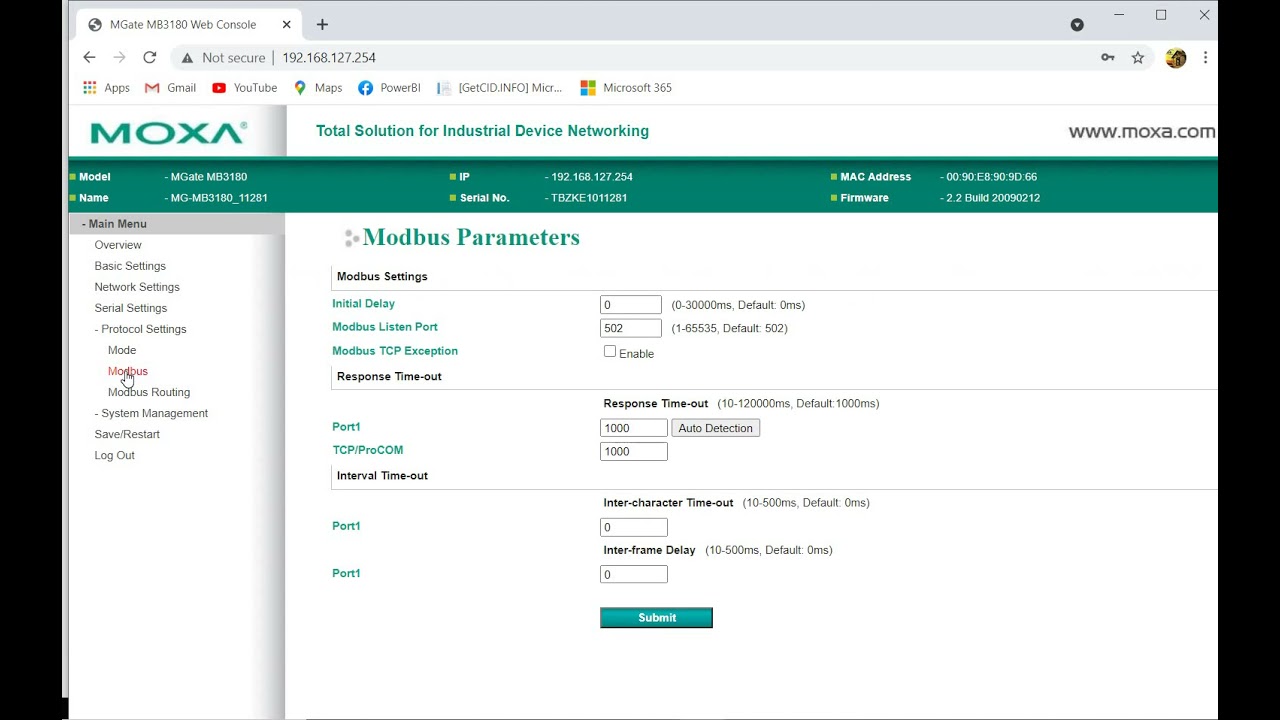Enable Modbus TCP Exception checkbox
The height and width of the screenshot is (720, 1280).
pyautogui.click(x=610, y=352)
